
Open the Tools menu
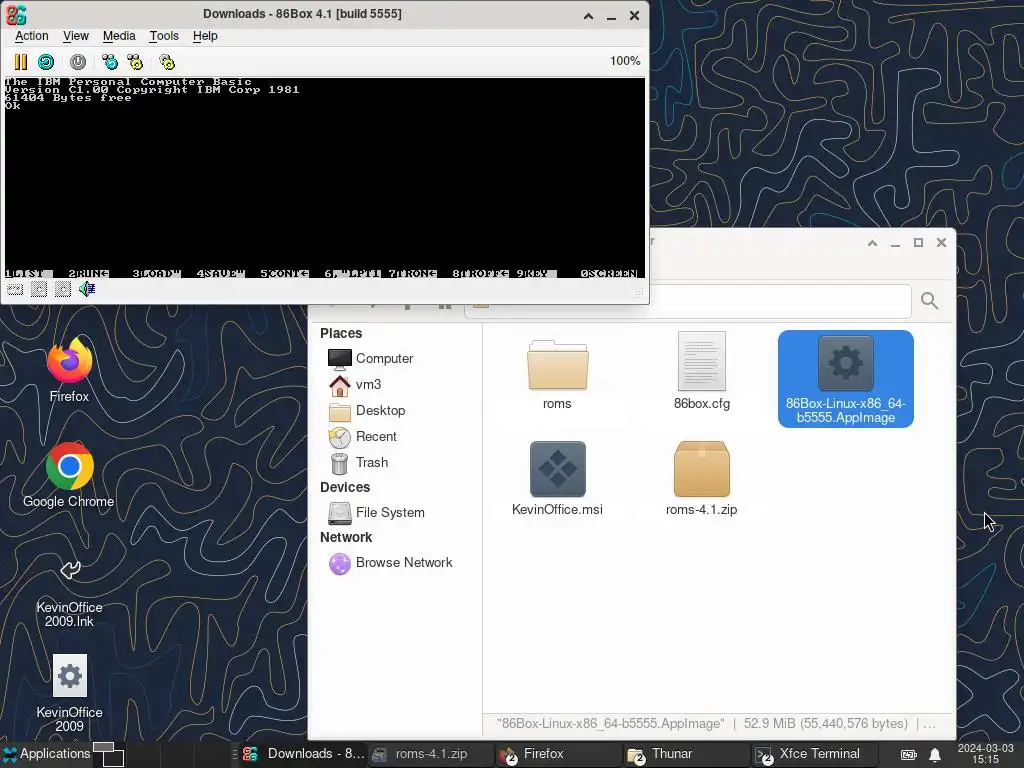(x=163, y=36)
